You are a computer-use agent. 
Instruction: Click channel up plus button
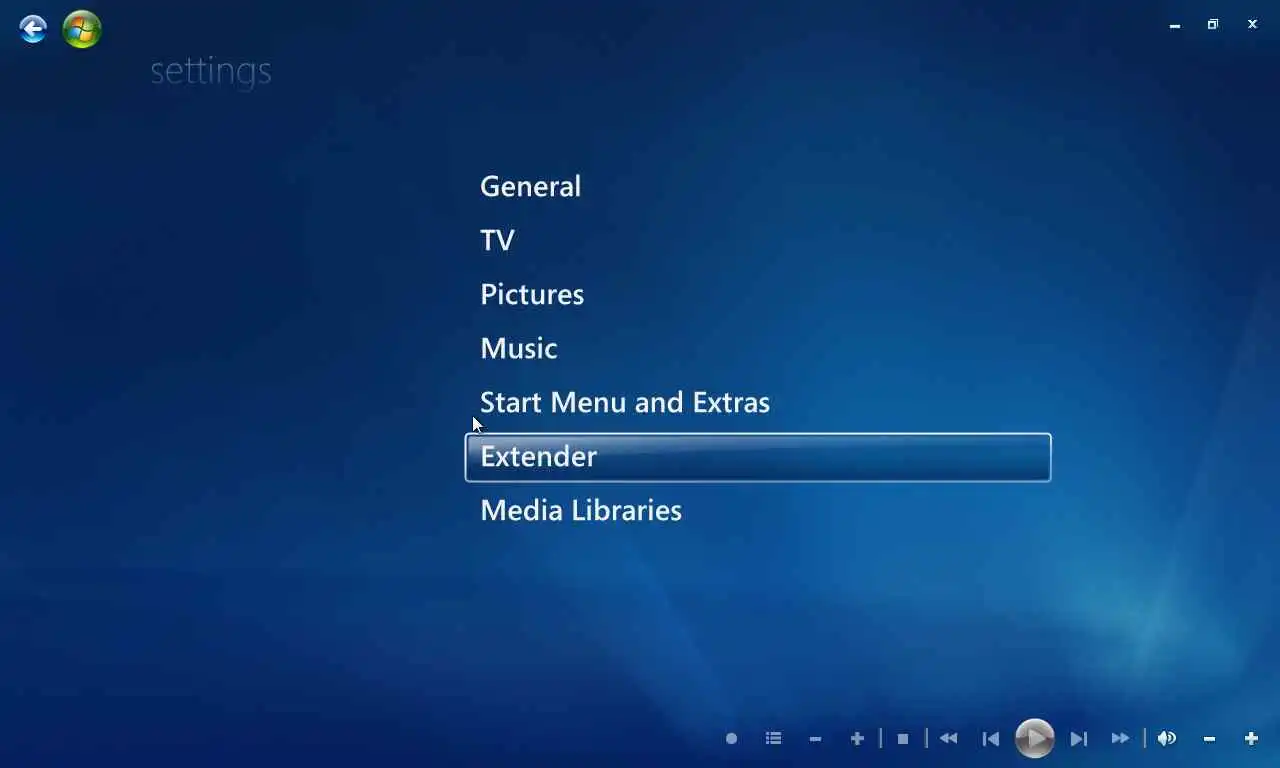pos(857,738)
